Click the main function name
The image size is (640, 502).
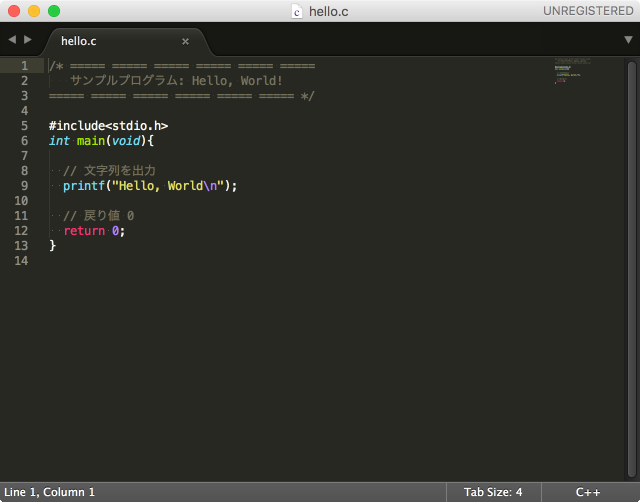[91, 141]
